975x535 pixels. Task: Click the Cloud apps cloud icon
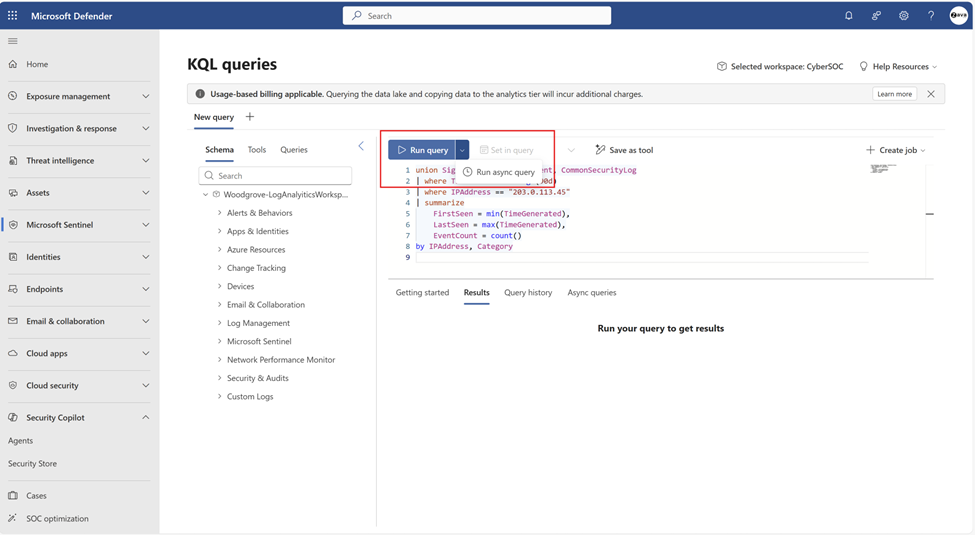(x=12, y=353)
